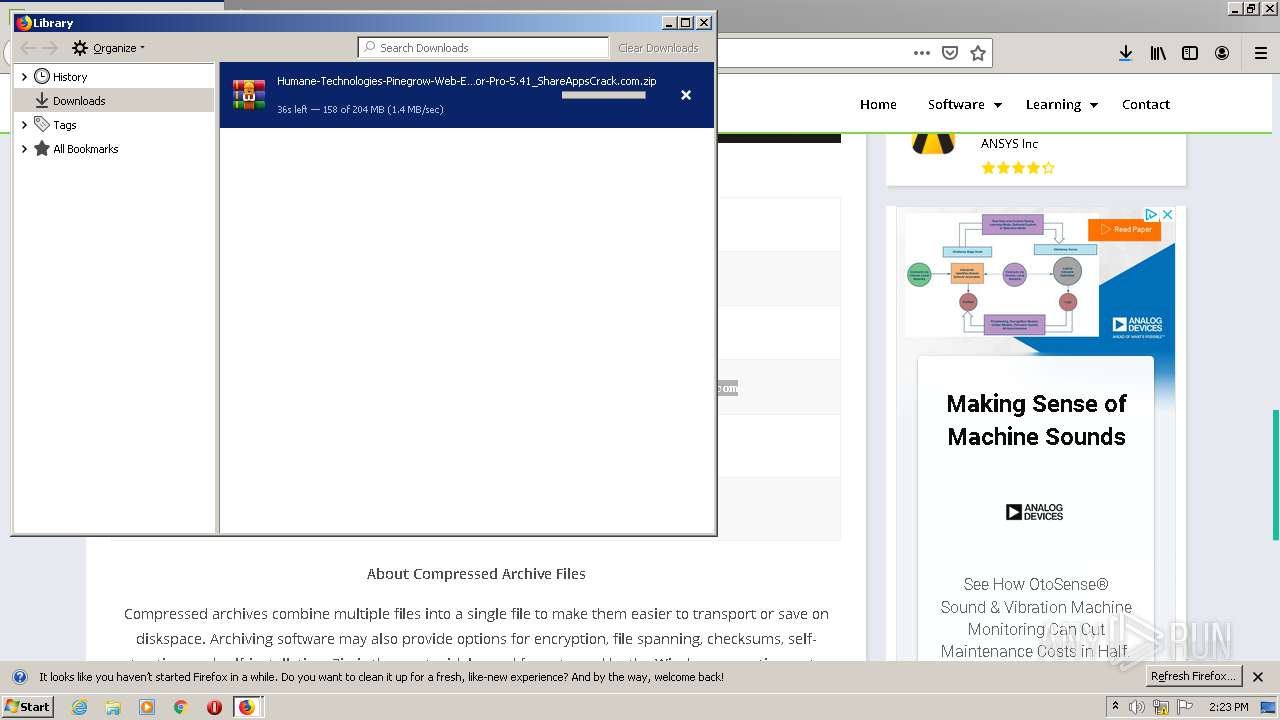Click the notification bar question icon
This screenshot has height=720, width=1280.
coord(19,677)
